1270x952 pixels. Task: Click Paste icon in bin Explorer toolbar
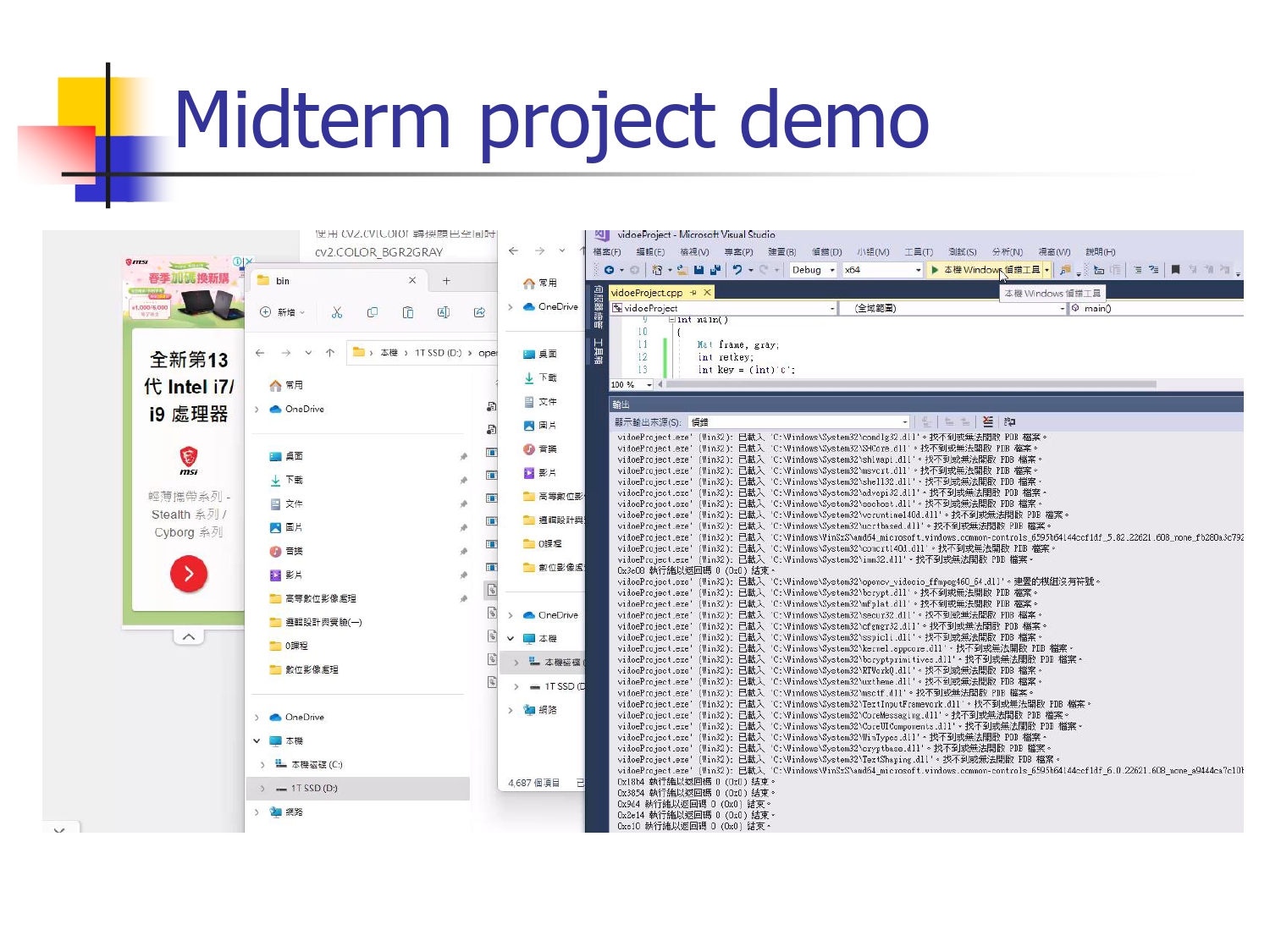pyautogui.click(x=408, y=312)
